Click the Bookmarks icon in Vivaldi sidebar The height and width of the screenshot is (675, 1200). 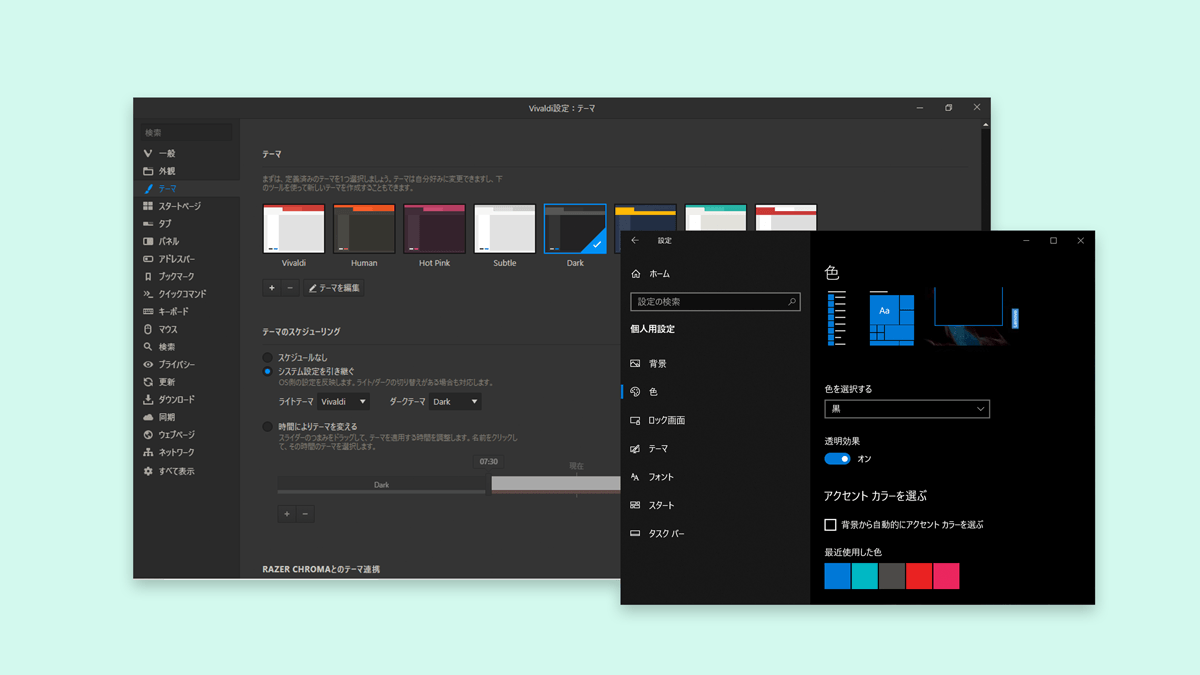pos(148,277)
